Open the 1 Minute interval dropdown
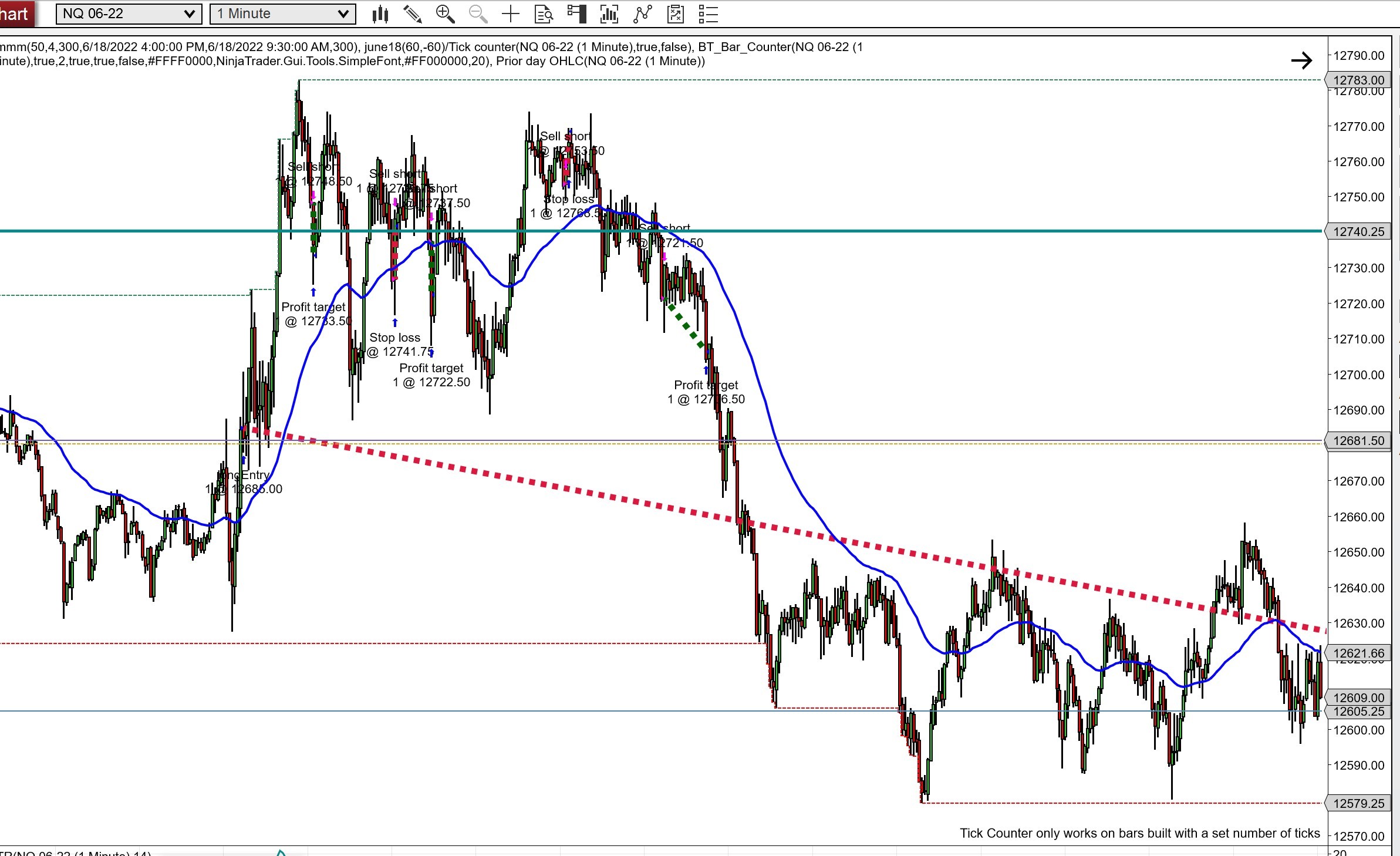 [282, 14]
